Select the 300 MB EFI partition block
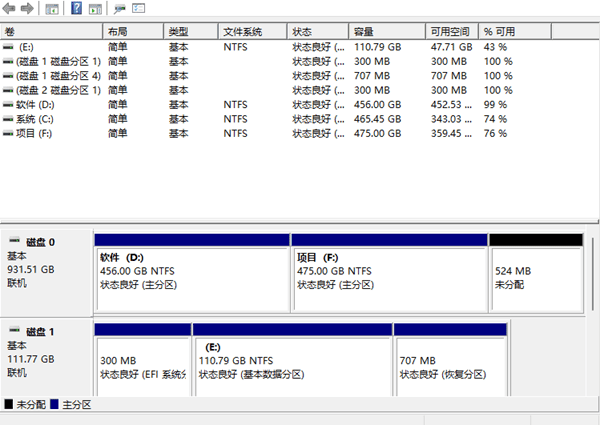 (x=143, y=360)
